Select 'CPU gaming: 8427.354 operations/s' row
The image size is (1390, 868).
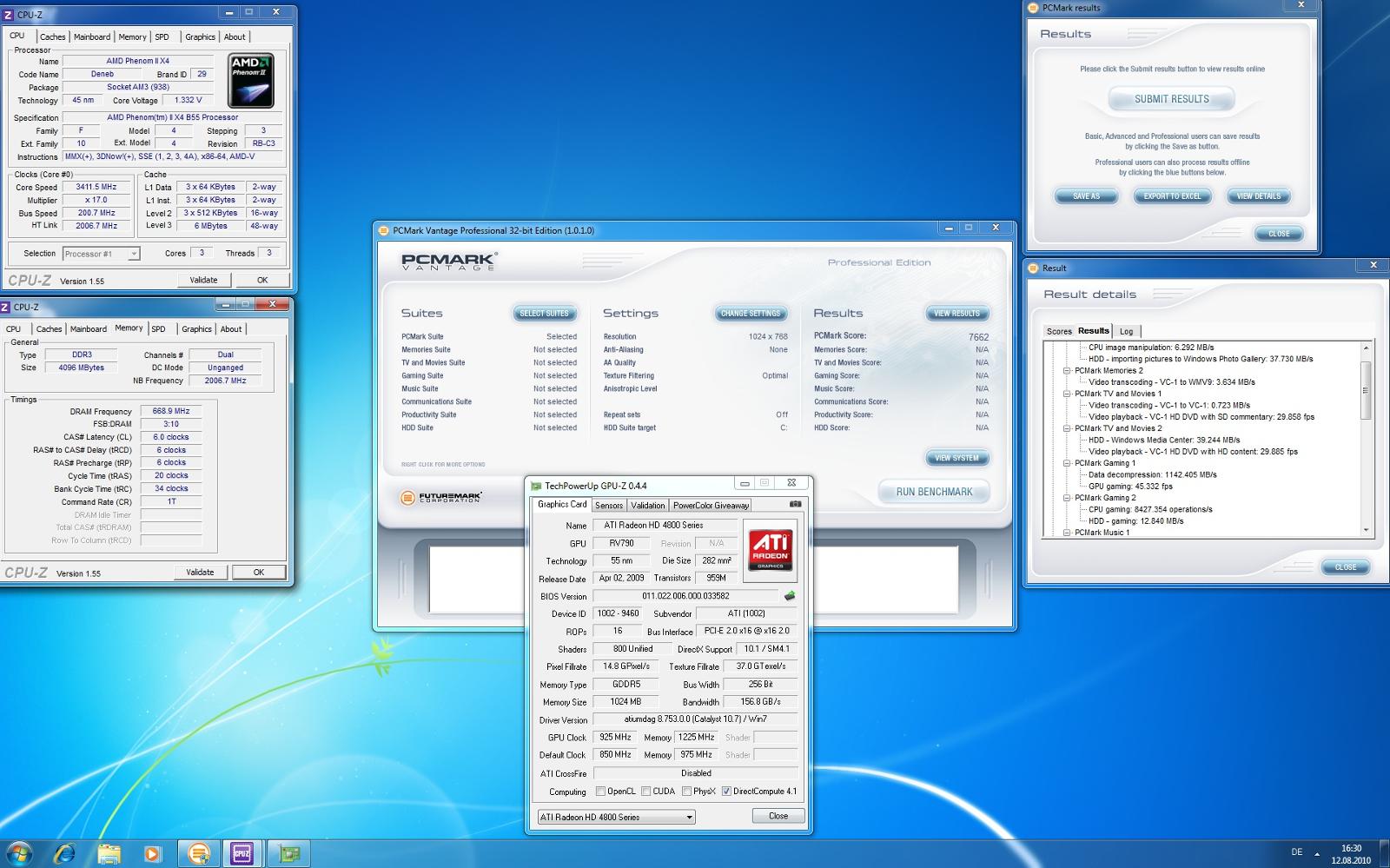coord(1150,509)
